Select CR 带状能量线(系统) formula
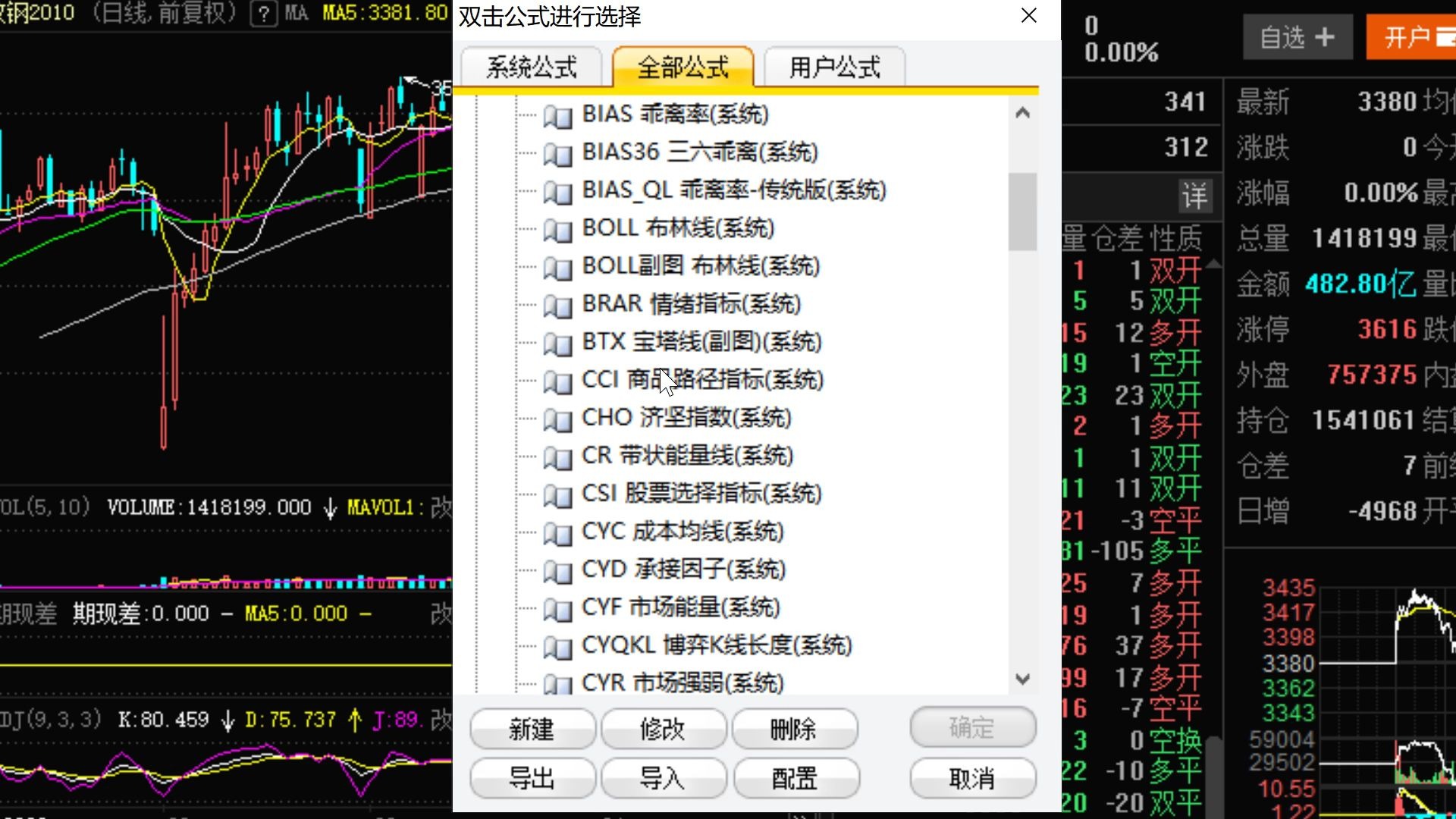This screenshot has width=1456, height=819. [688, 456]
